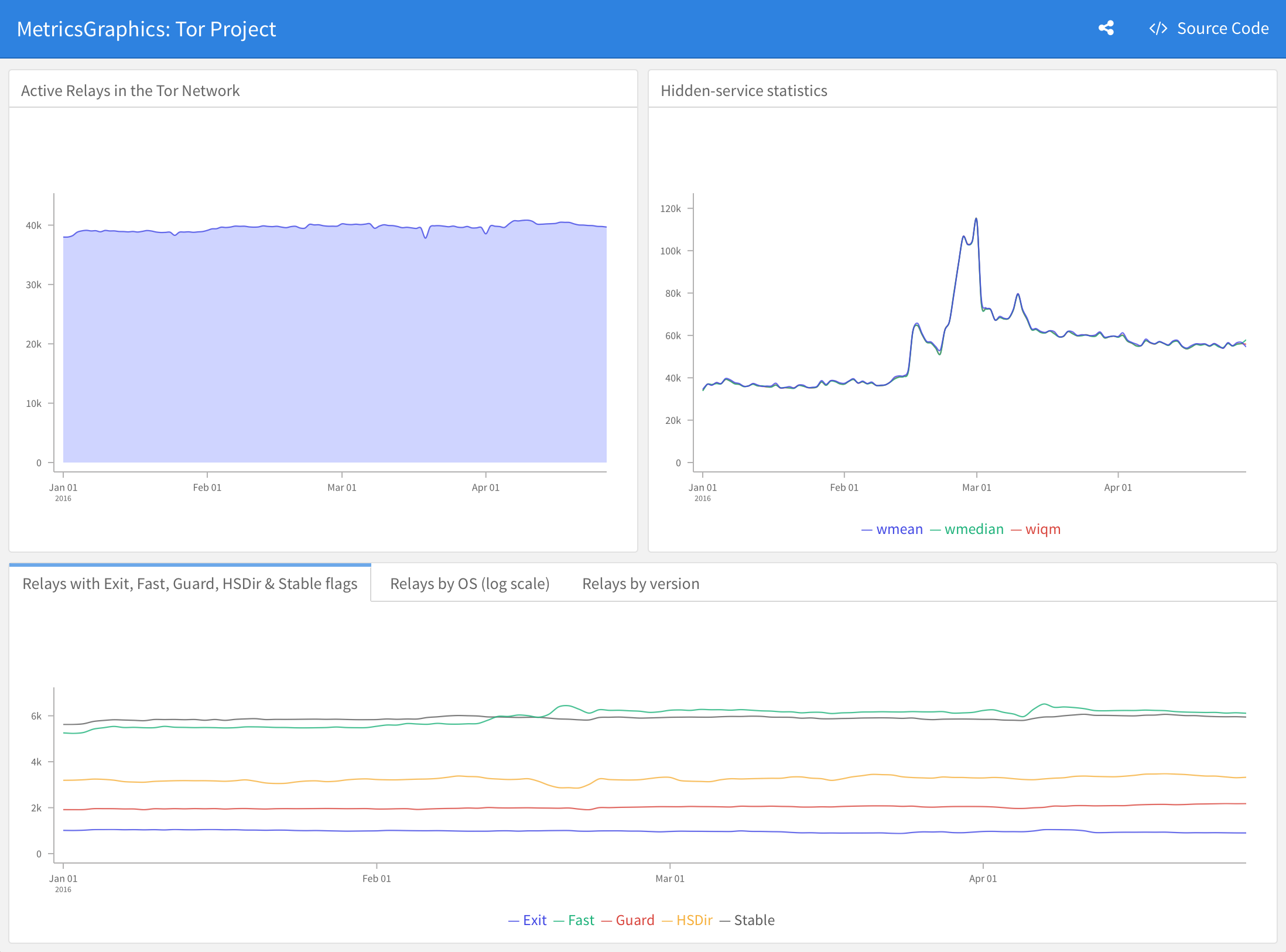Open the Relays by version tab
This screenshot has height=952, width=1286.
pyautogui.click(x=641, y=584)
